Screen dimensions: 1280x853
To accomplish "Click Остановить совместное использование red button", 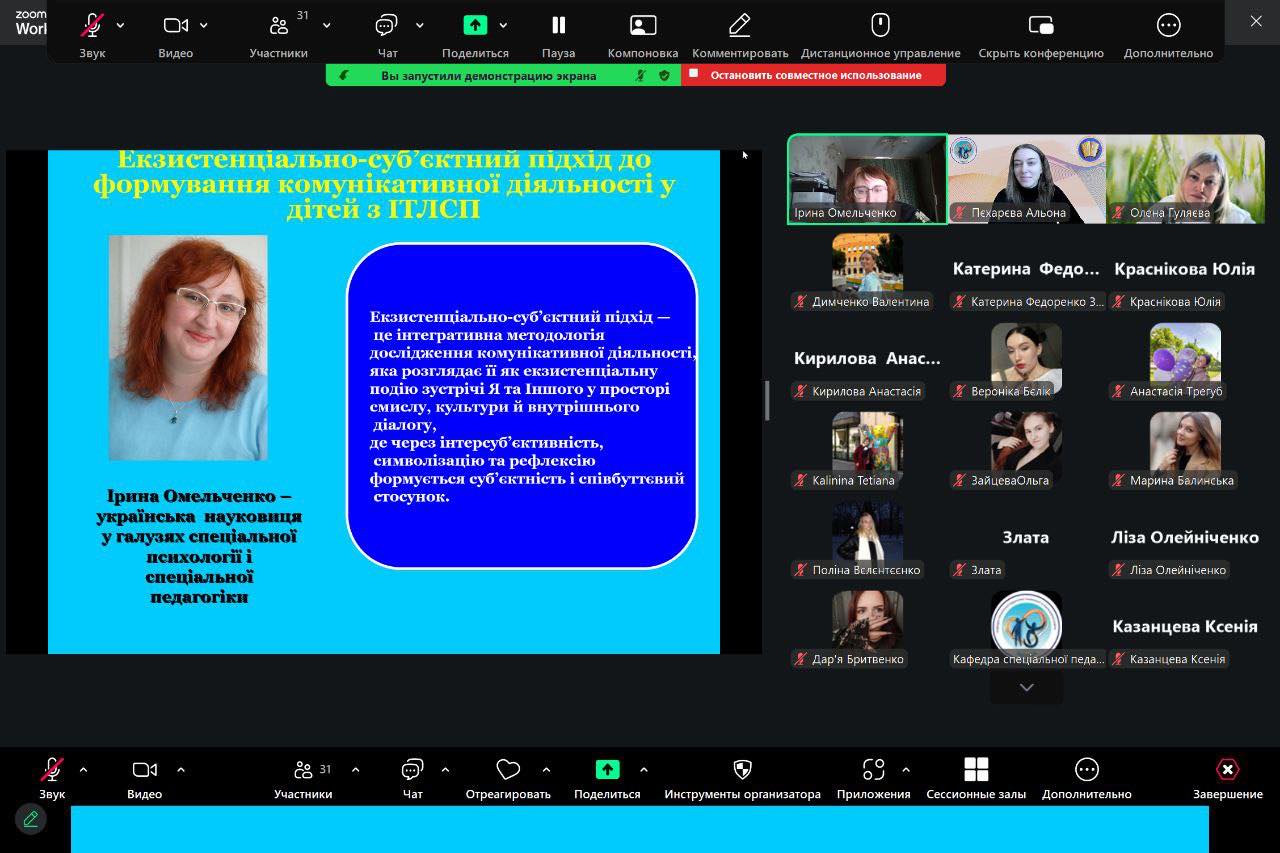I will click(814, 75).
